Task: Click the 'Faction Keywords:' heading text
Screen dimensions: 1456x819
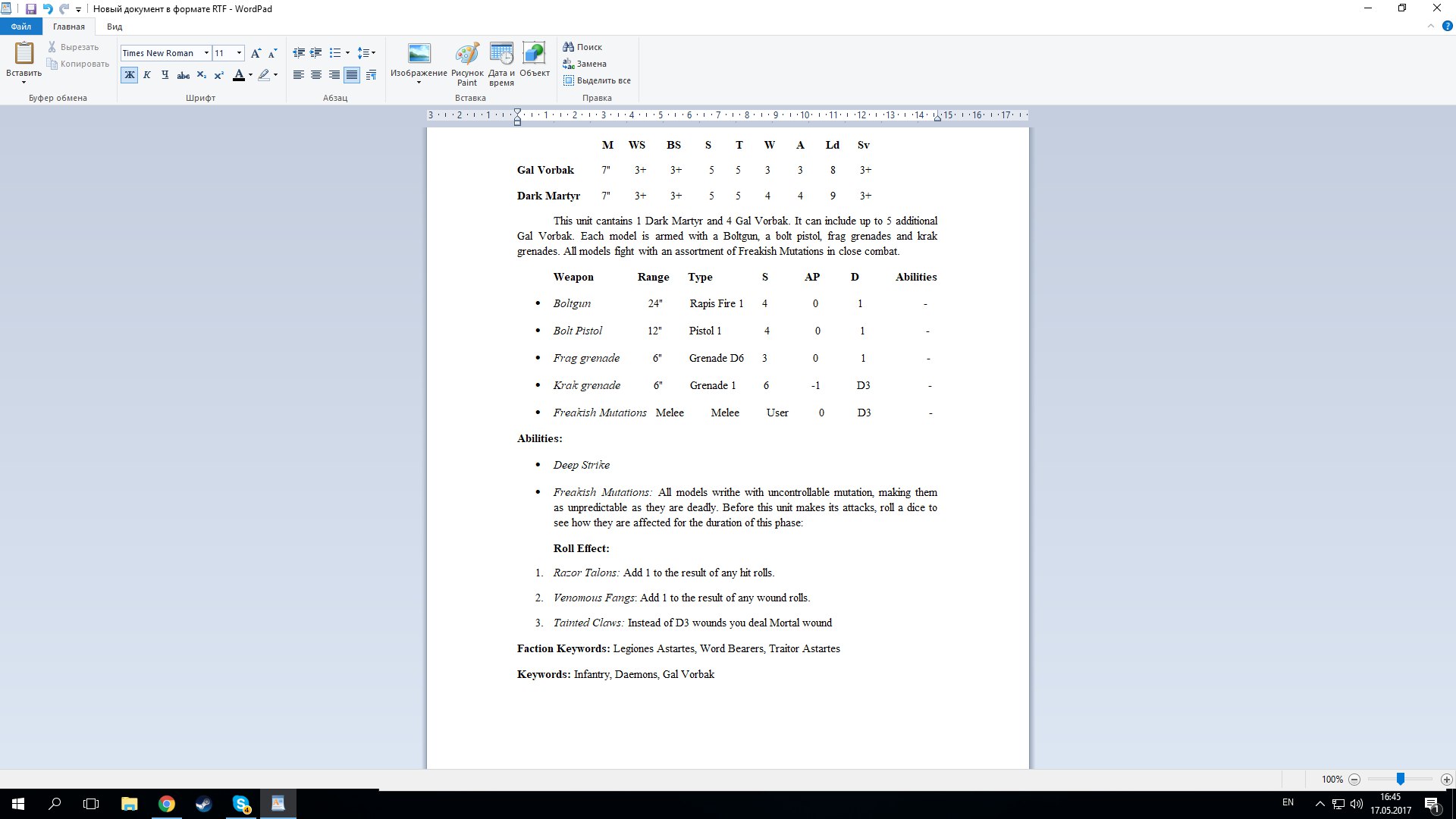Action: 563,648
